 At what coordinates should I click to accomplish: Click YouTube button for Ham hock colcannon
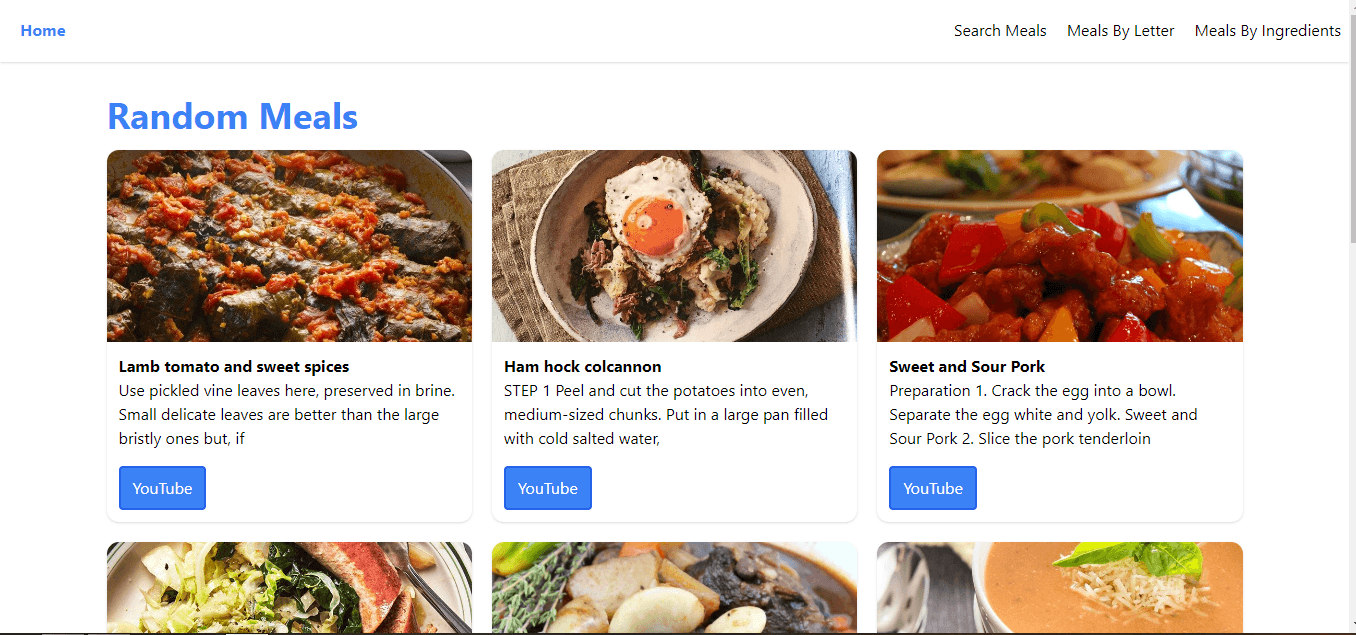tap(547, 488)
